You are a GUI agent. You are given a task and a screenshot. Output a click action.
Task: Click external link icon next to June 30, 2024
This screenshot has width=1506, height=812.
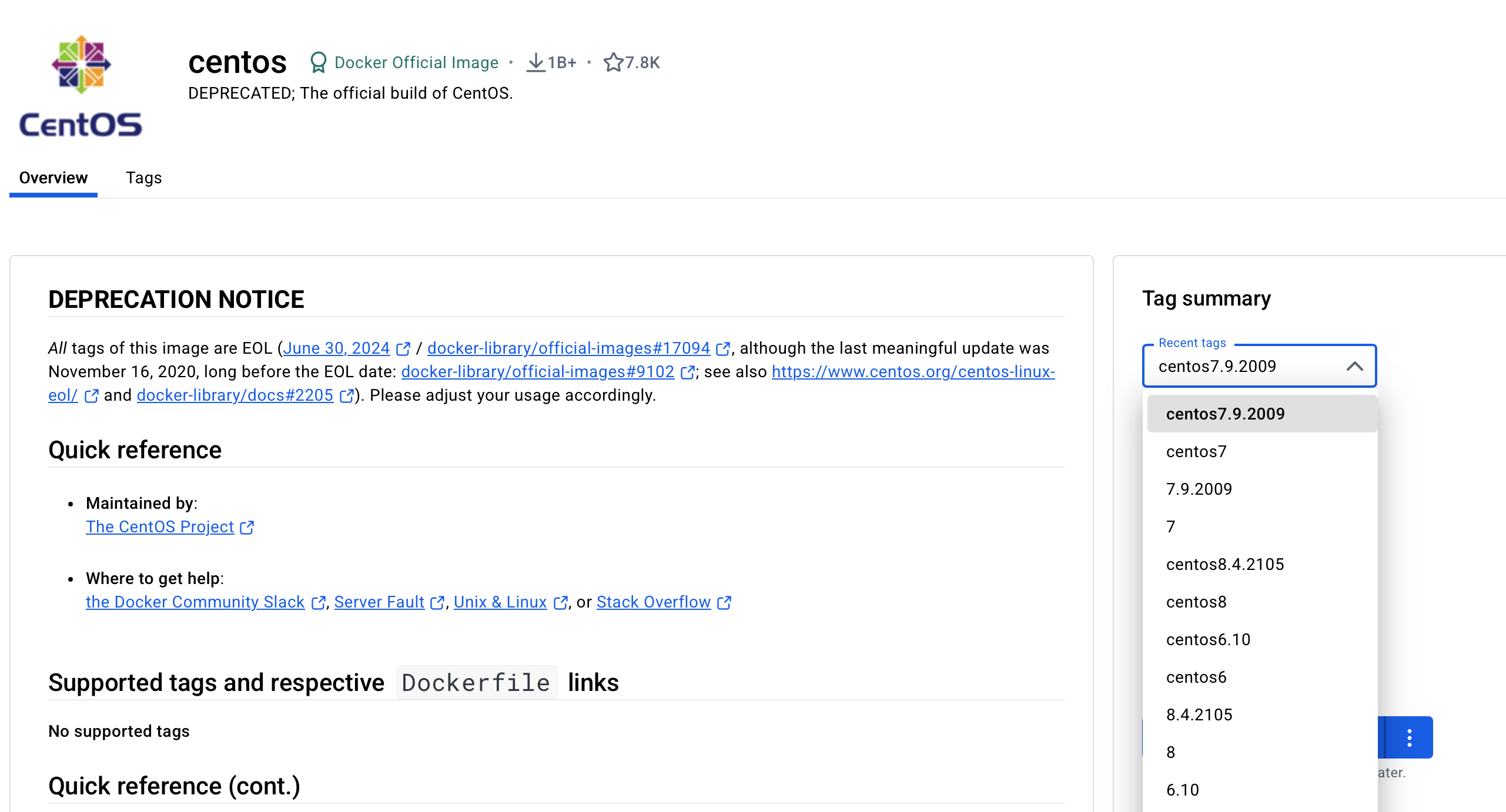tap(404, 348)
